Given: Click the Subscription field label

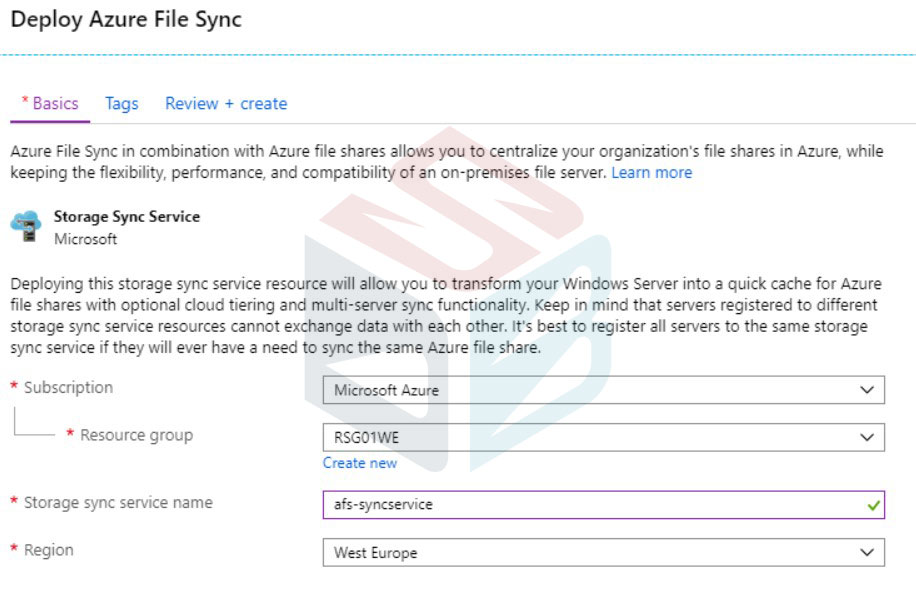Looking at the screenshot, I should pos(68,388).
